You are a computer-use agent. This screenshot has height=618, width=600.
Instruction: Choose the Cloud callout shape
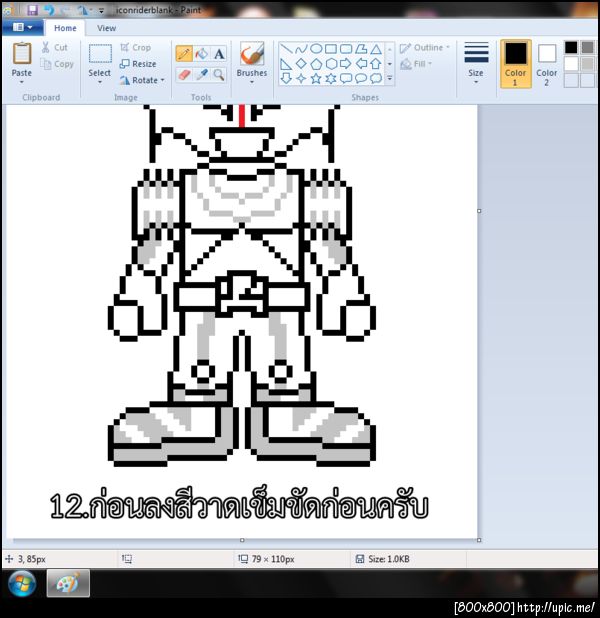point(376,78)
